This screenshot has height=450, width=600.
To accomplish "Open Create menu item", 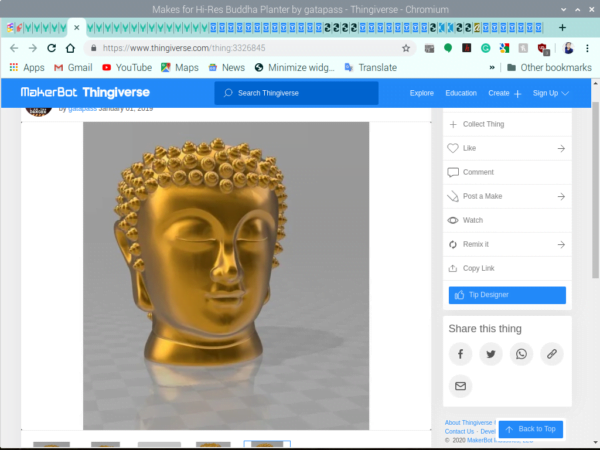I will click(504, 93).
